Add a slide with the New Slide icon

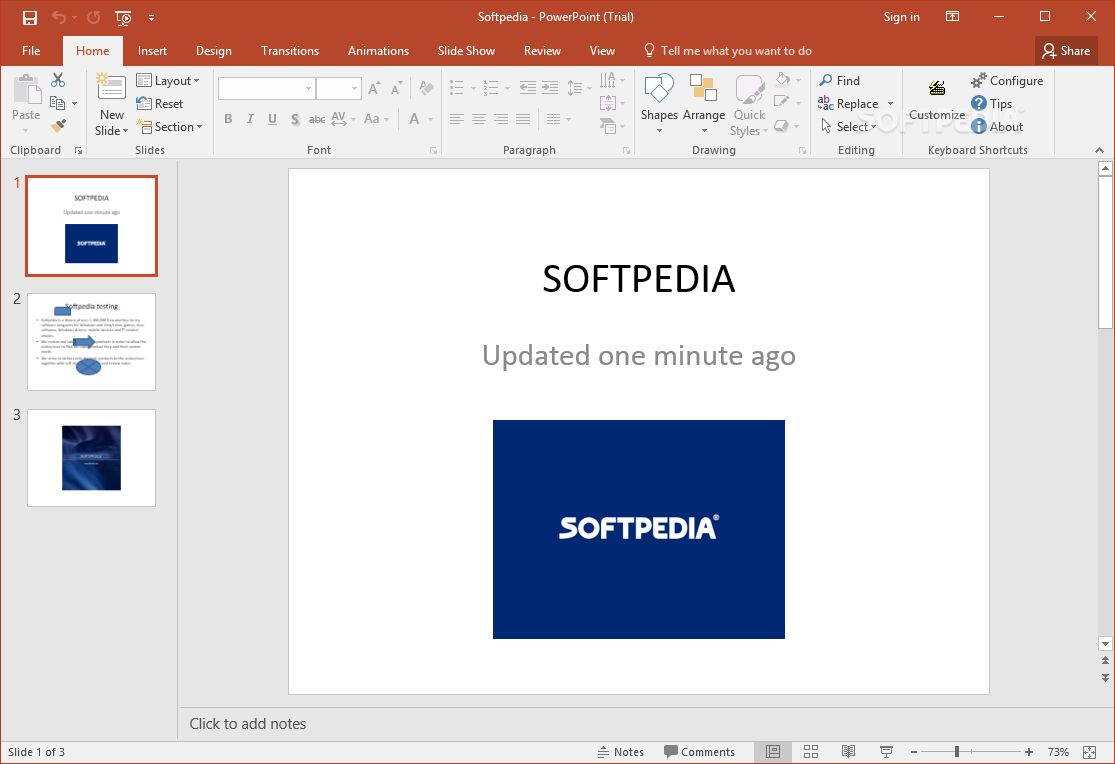coord(111,87)
